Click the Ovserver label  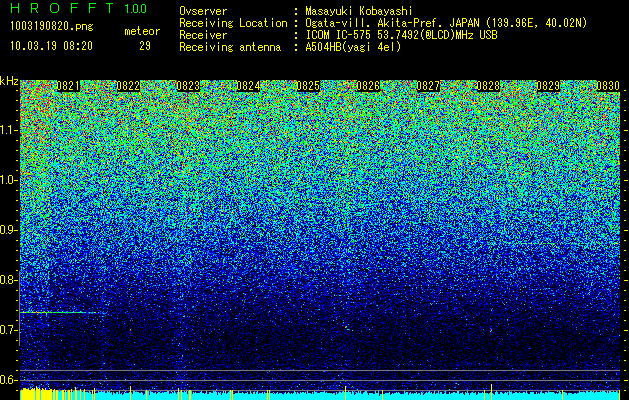(203, 11)
